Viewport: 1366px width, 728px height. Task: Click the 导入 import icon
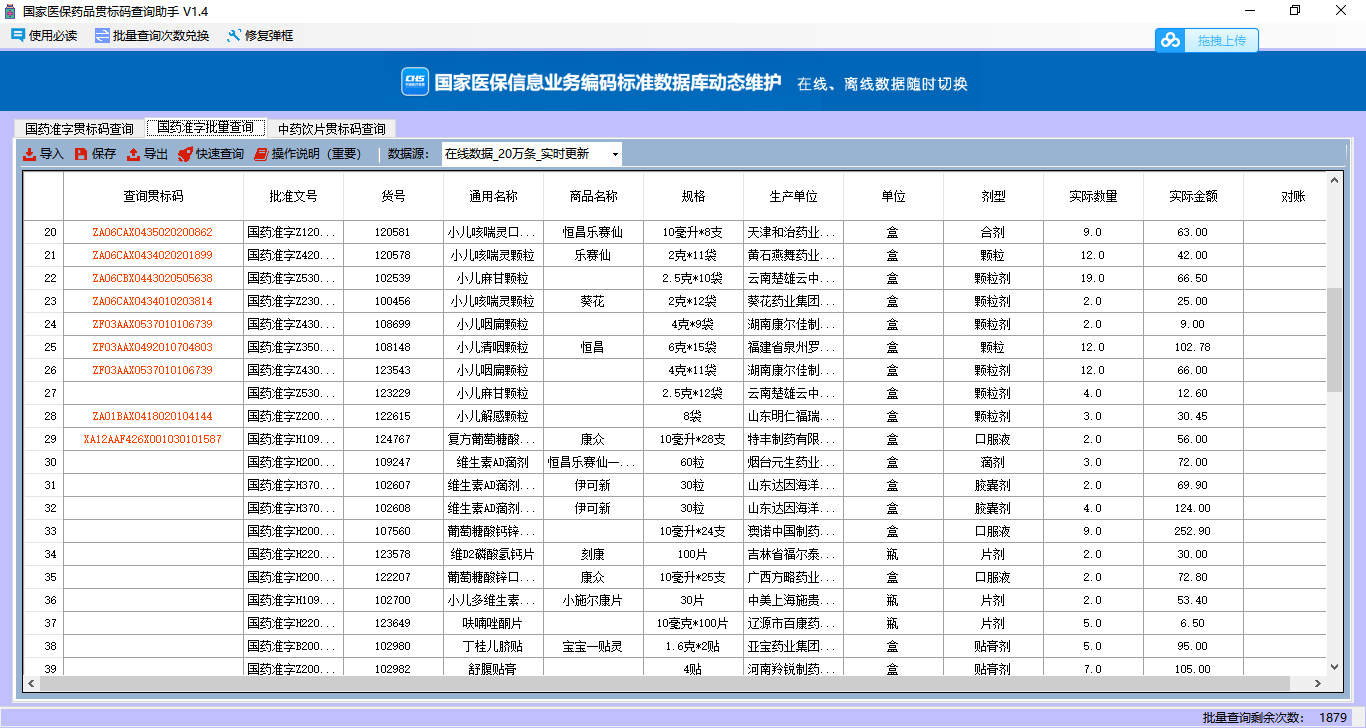pyautogui.click(x=30, y=154)
